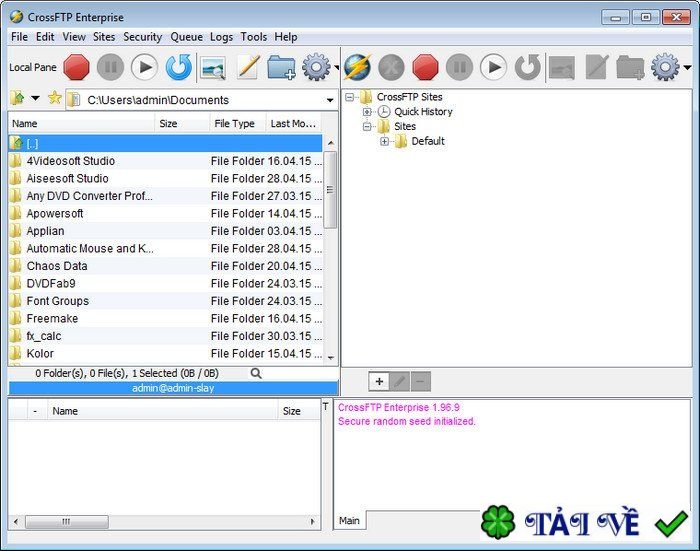Select the Freemake folder
Screen dimensions: 700x551
(165, 318)
